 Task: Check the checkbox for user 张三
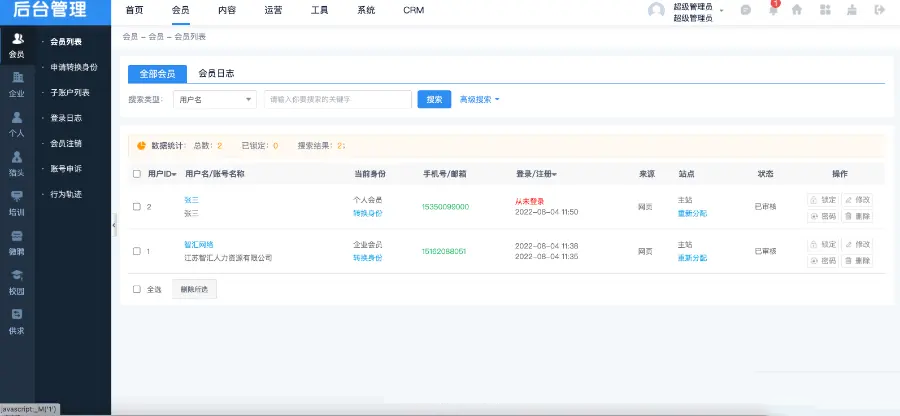[137, 207]
